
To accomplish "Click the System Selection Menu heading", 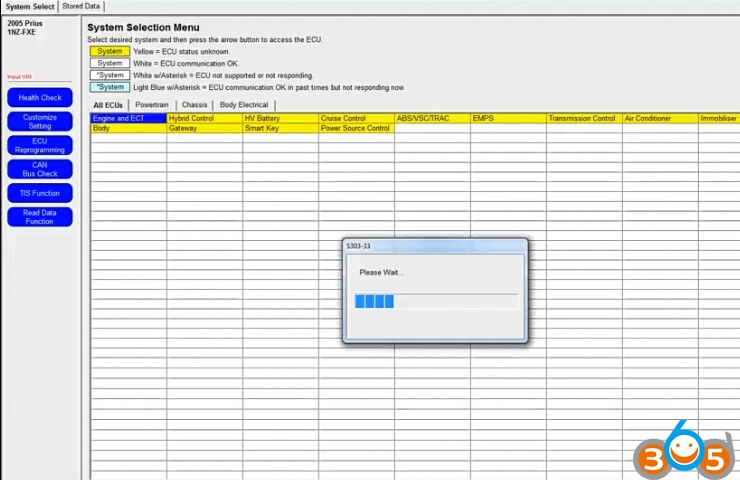I will pyautogui.click(x=143, y=27).
